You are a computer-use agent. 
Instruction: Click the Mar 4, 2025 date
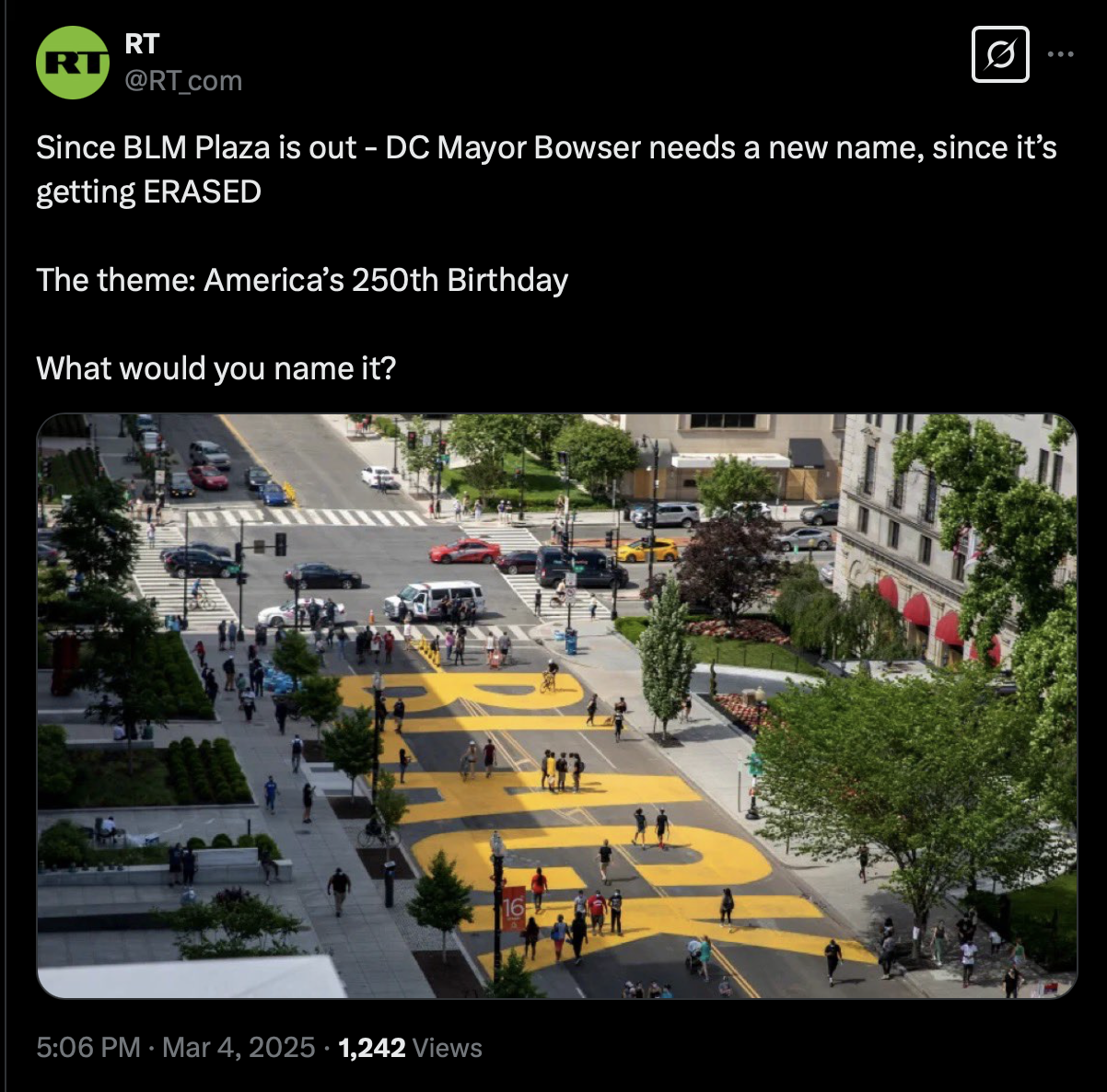click(239, 1048)
